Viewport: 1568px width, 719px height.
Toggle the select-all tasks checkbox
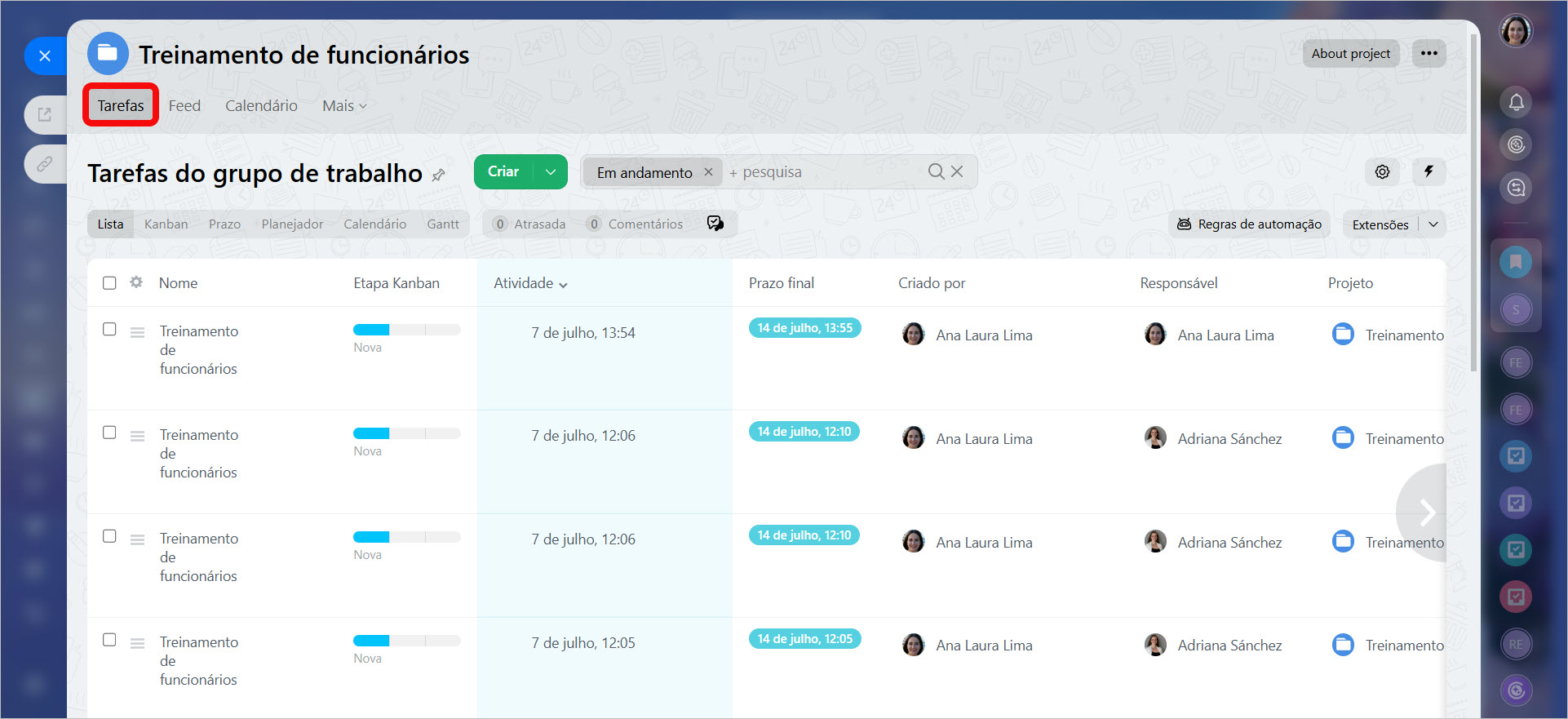pyautogui.click(x=109, y=282)
